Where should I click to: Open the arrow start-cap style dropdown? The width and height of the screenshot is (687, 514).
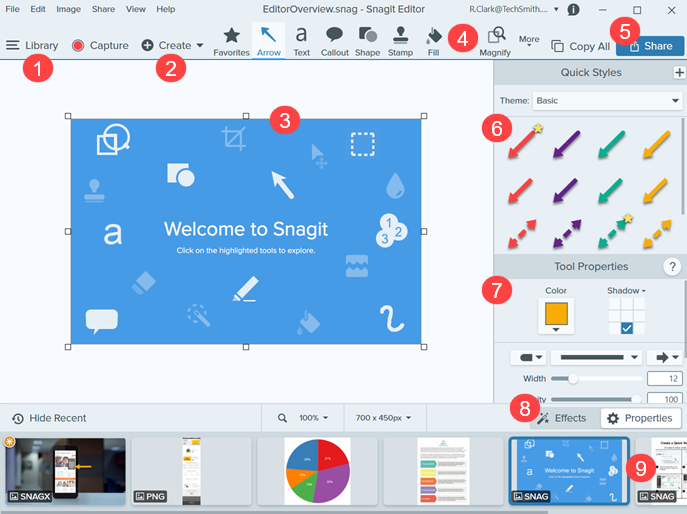(529, 358)
